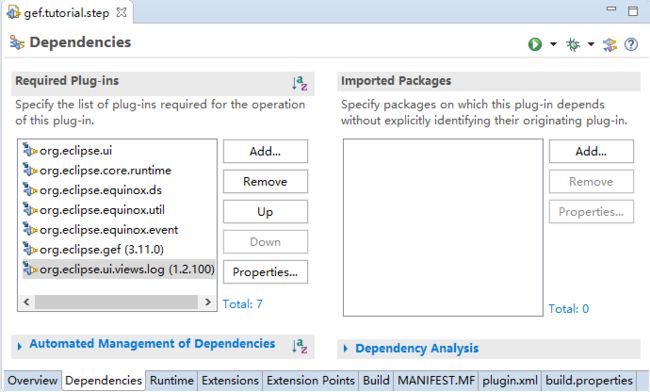
Task: Click Remove for Required Plug-ins
Action: [x=265, y=181]
